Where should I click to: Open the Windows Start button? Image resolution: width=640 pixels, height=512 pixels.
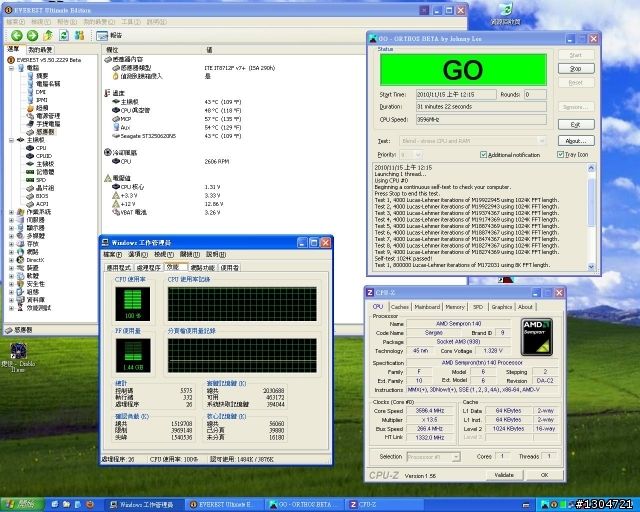tap(21, 504)
